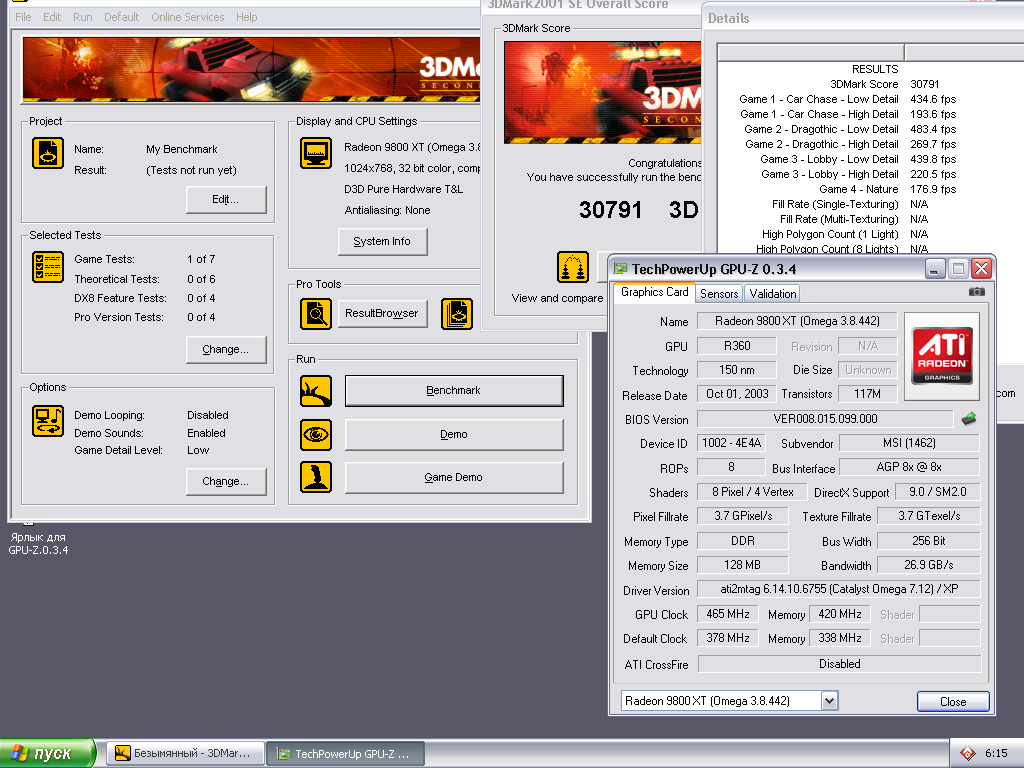Viewport: 1024px width, 768px height.
Task: Click the Options music-monitor icon
Action: (48, 421)
